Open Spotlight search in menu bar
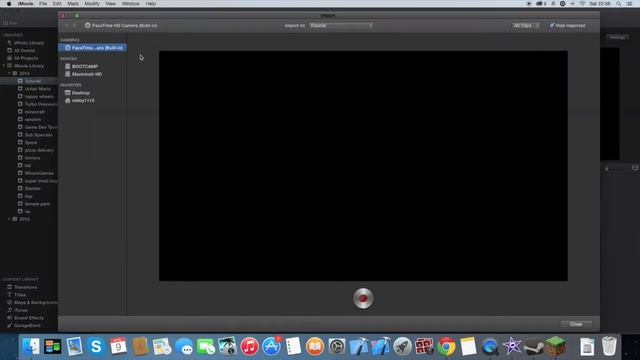The width and height of the screenshot is (640, 360). tap(619, 4)
